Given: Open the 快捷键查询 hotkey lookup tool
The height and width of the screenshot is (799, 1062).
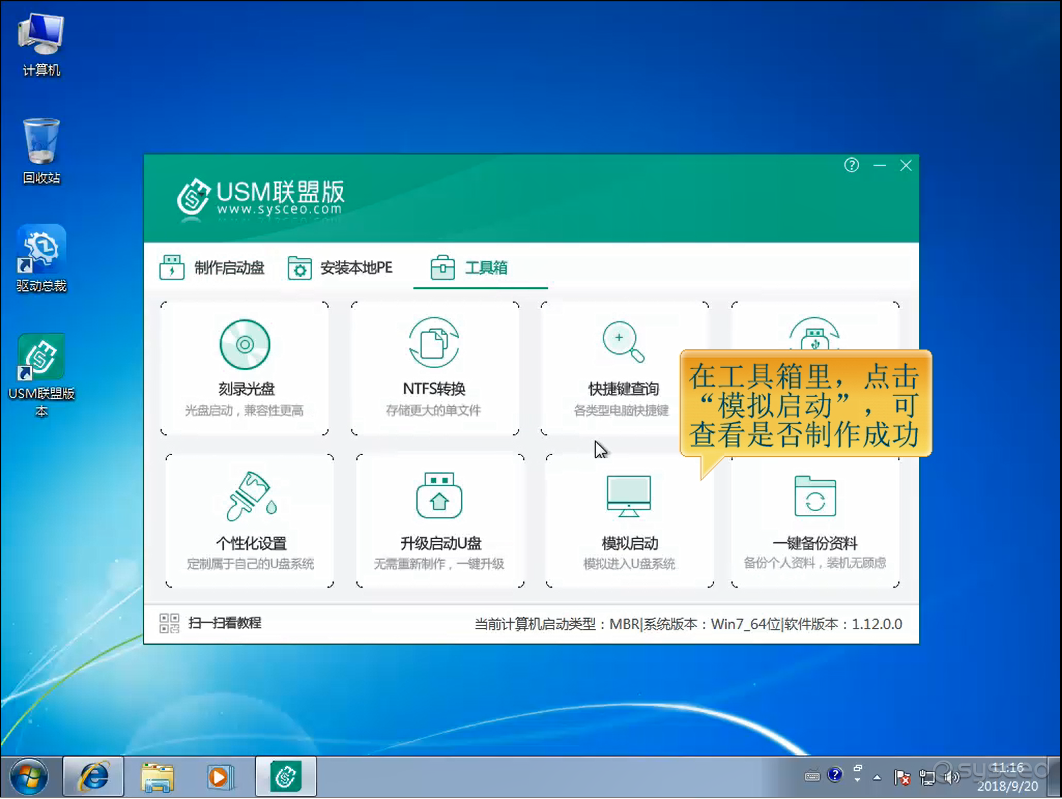Looking at the screenshot, I should click(624, 368).
